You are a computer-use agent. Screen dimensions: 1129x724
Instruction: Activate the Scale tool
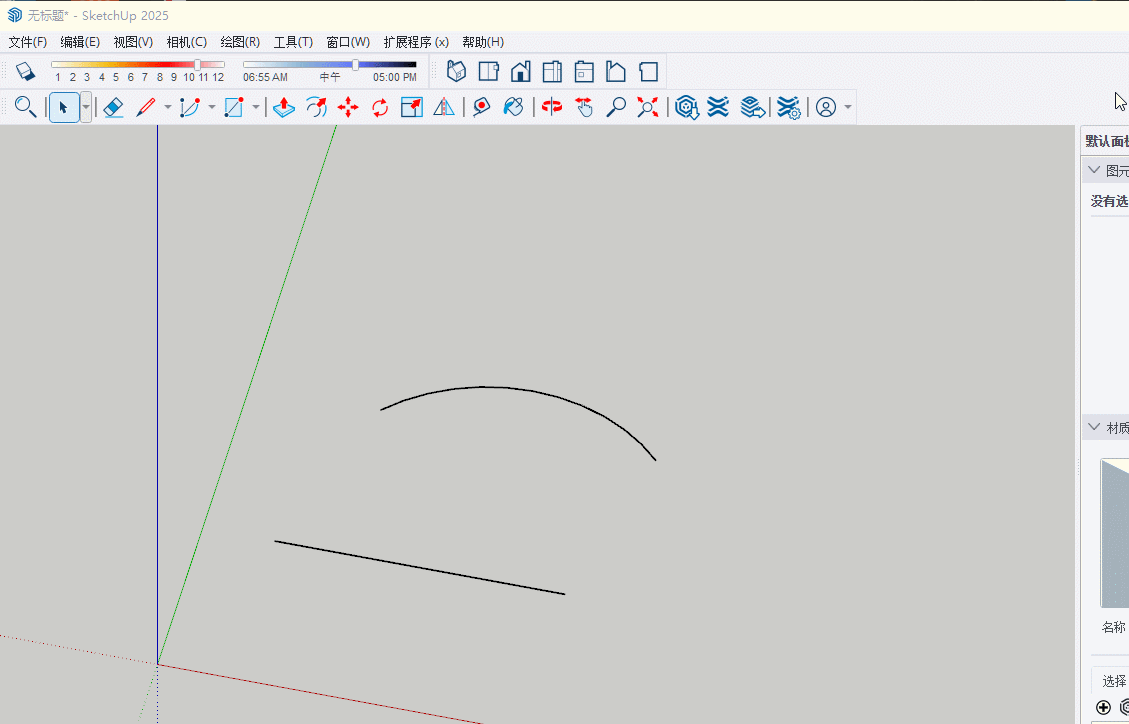pyautogui.click(x=411, y=107)
